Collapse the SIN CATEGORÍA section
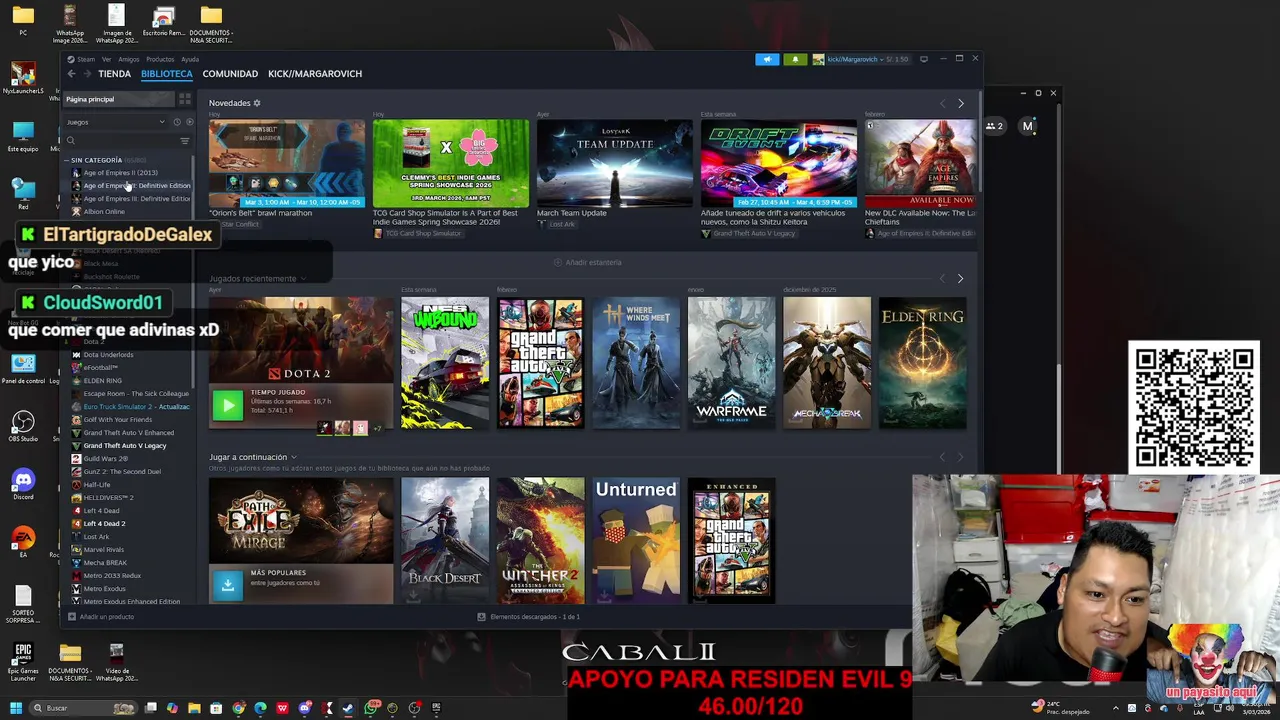 click(x=67, y=160)
